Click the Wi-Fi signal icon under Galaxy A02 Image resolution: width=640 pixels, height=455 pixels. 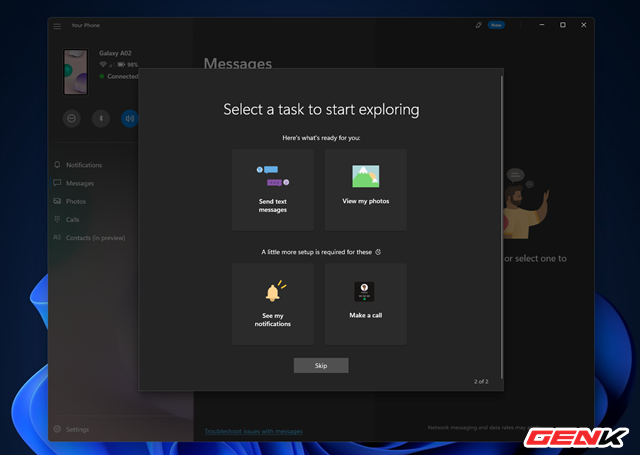[x=103, y=64]
